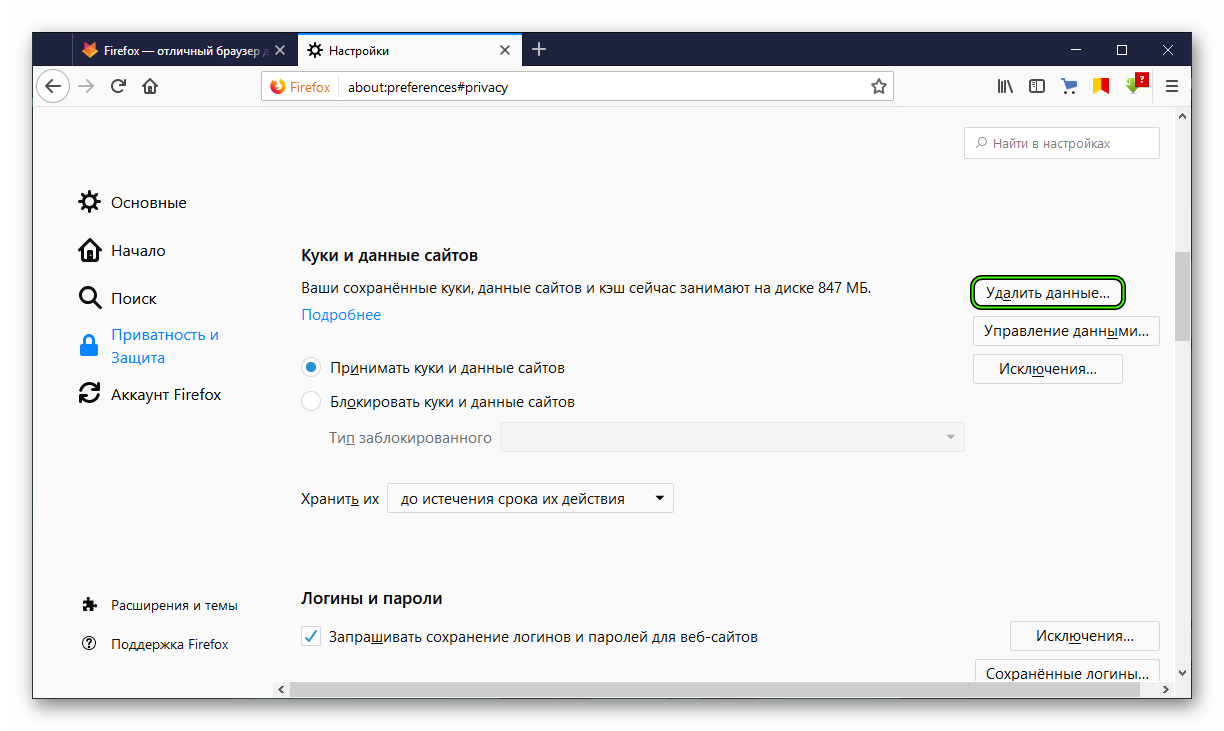The width and height of the screenshot is (1224, 731).
Task: Select Блокировать куки и данные сайтов radio
Action: tap(311, 402)
